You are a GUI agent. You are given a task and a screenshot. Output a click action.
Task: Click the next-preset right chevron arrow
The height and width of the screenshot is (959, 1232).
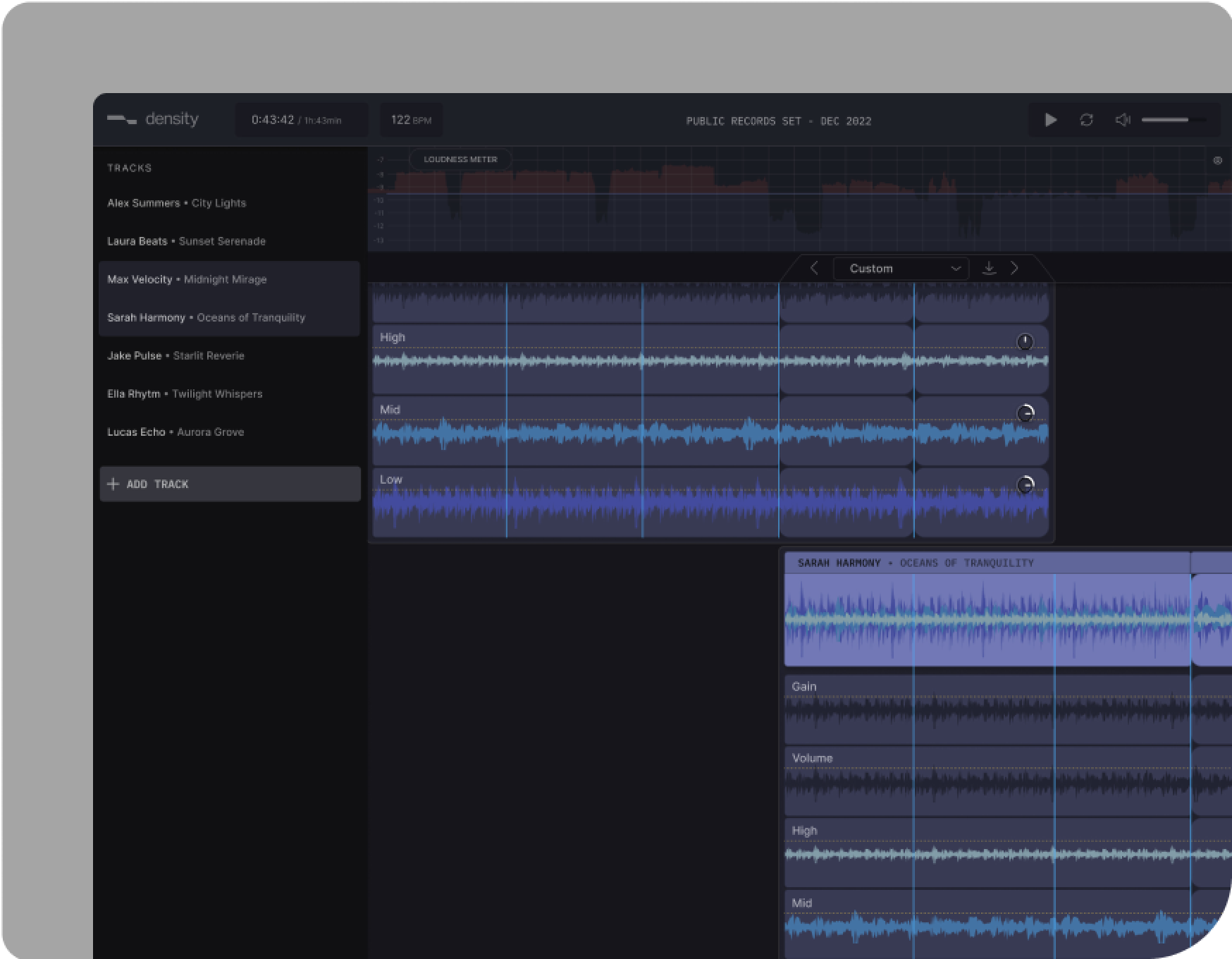click(x=1015, y=268)
